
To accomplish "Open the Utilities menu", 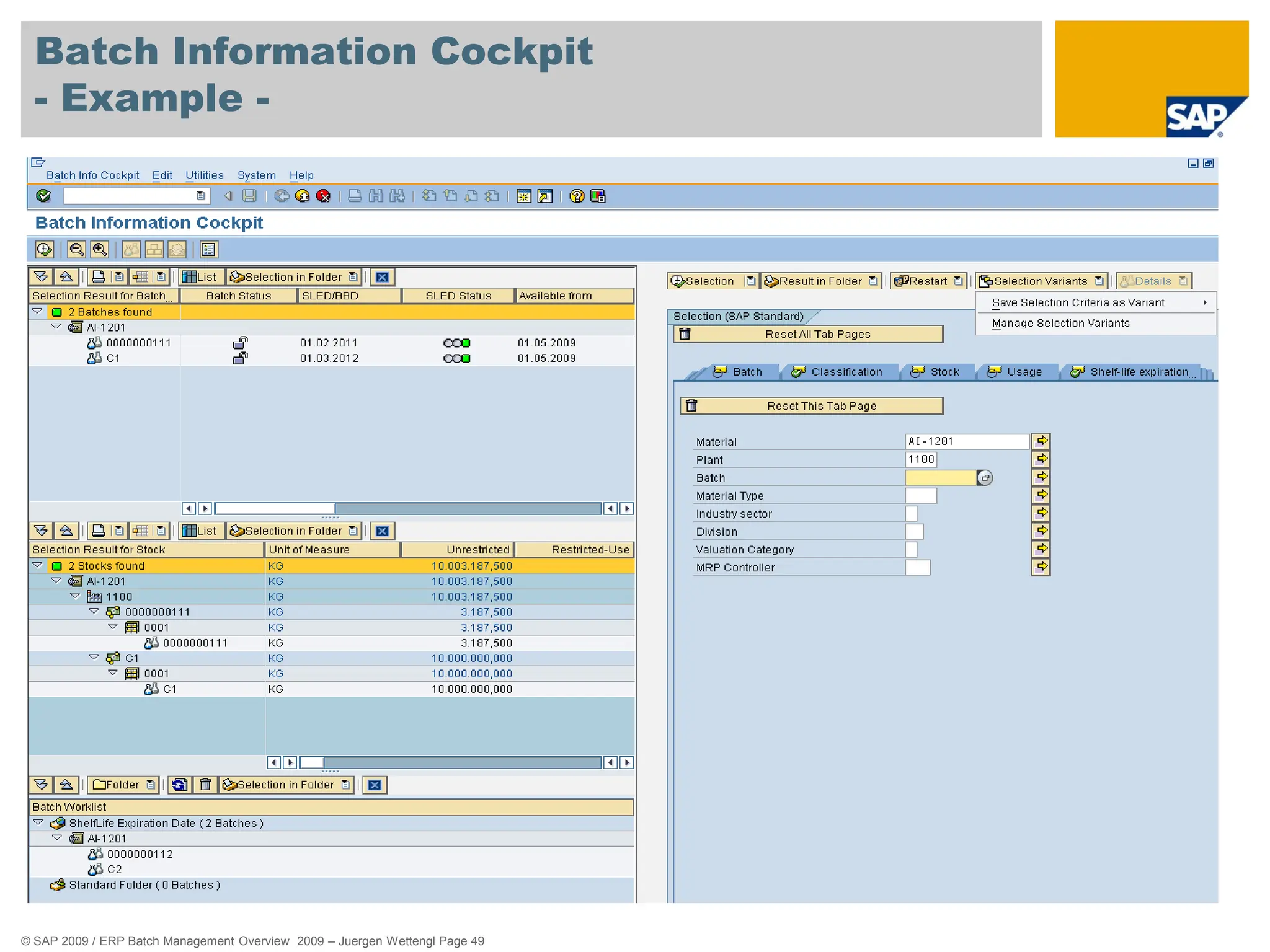I will point(205,175).
